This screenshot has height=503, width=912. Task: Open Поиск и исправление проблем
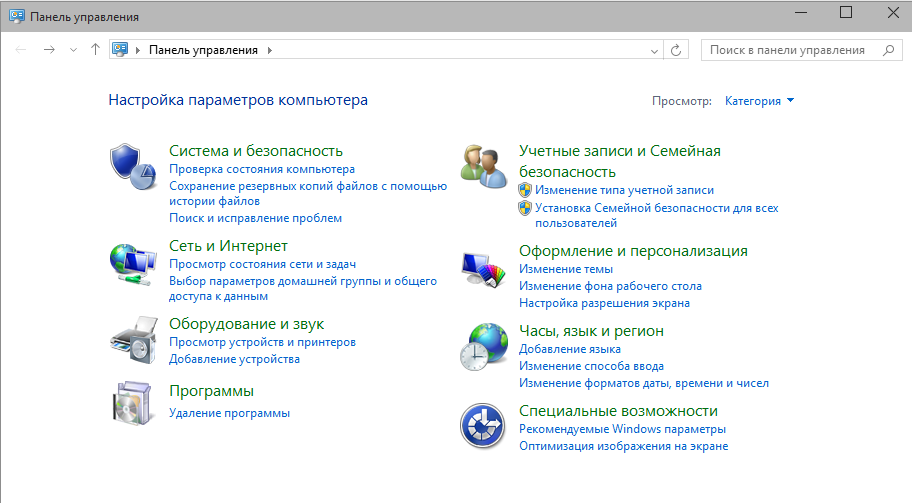pos(255,218)
